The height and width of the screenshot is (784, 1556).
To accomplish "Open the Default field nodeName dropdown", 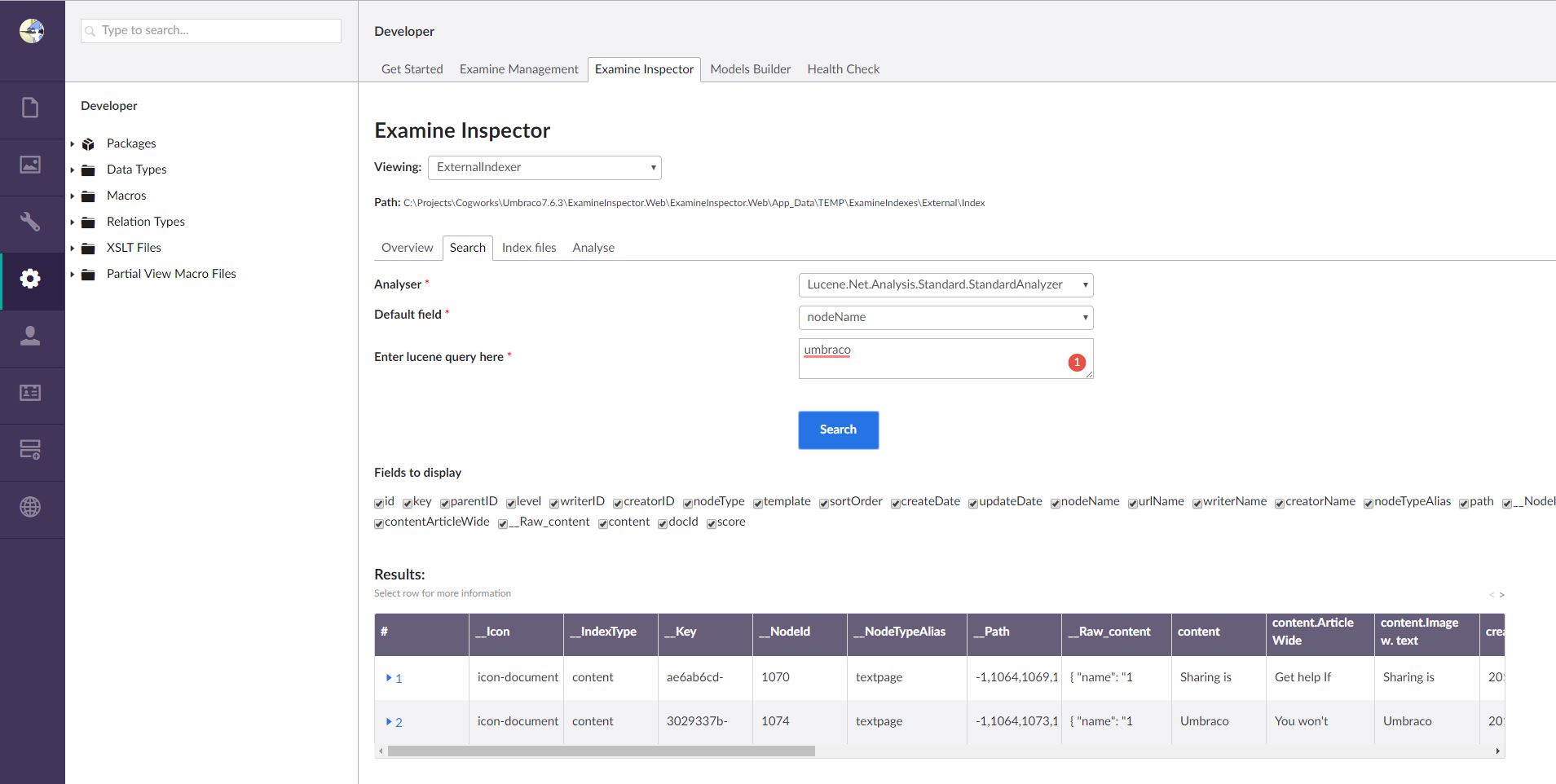I will click(x=946, y=318).
